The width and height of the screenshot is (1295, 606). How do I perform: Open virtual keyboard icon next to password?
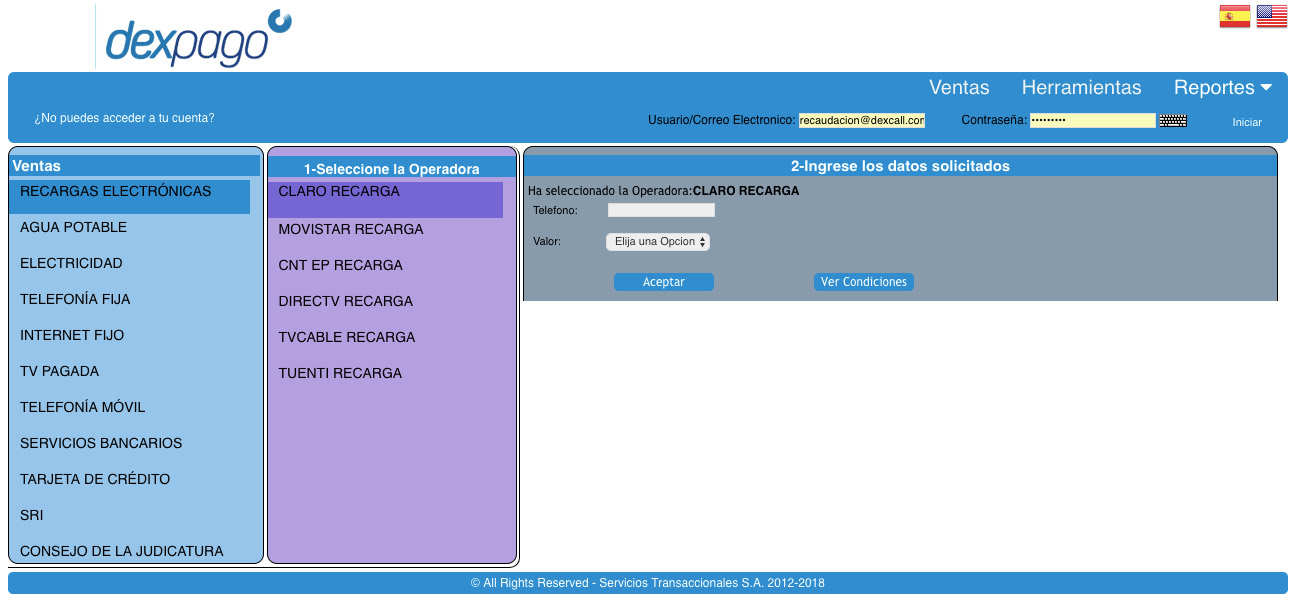coord(1173,121)
